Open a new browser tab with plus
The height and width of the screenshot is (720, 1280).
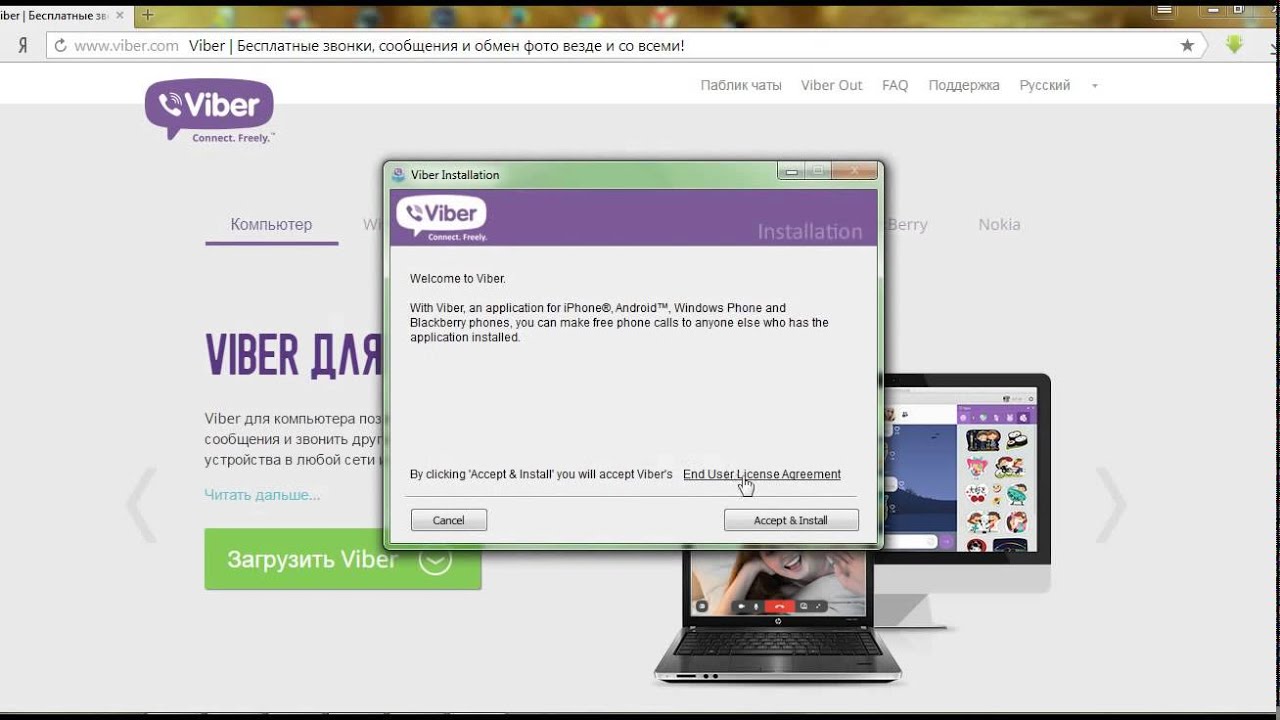[x=147, y=15]
